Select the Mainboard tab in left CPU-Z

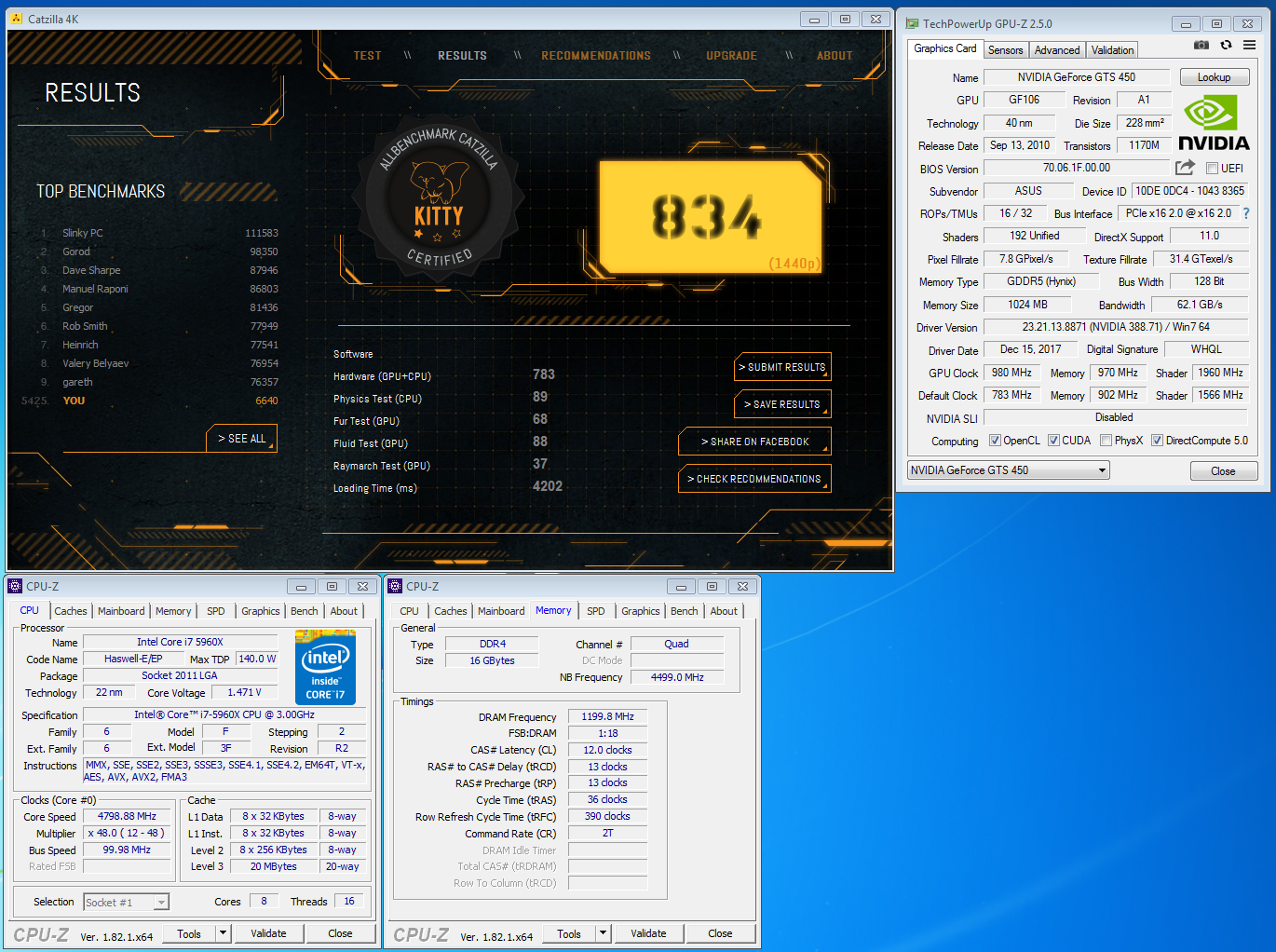(x=121, y=611)
